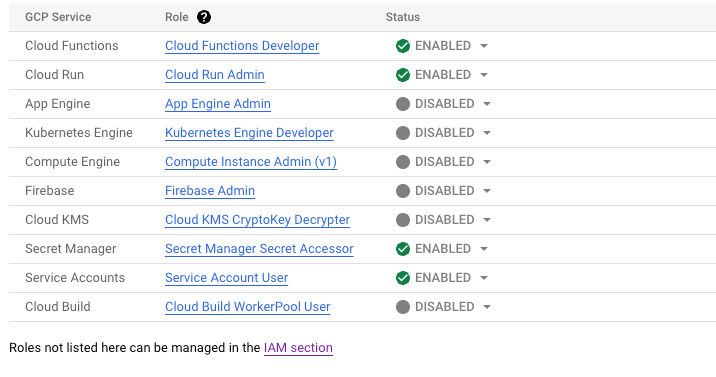Click the grey disabled circle for Cloud KMS
The image size is (716, 377).
click(x=403, y=220)
